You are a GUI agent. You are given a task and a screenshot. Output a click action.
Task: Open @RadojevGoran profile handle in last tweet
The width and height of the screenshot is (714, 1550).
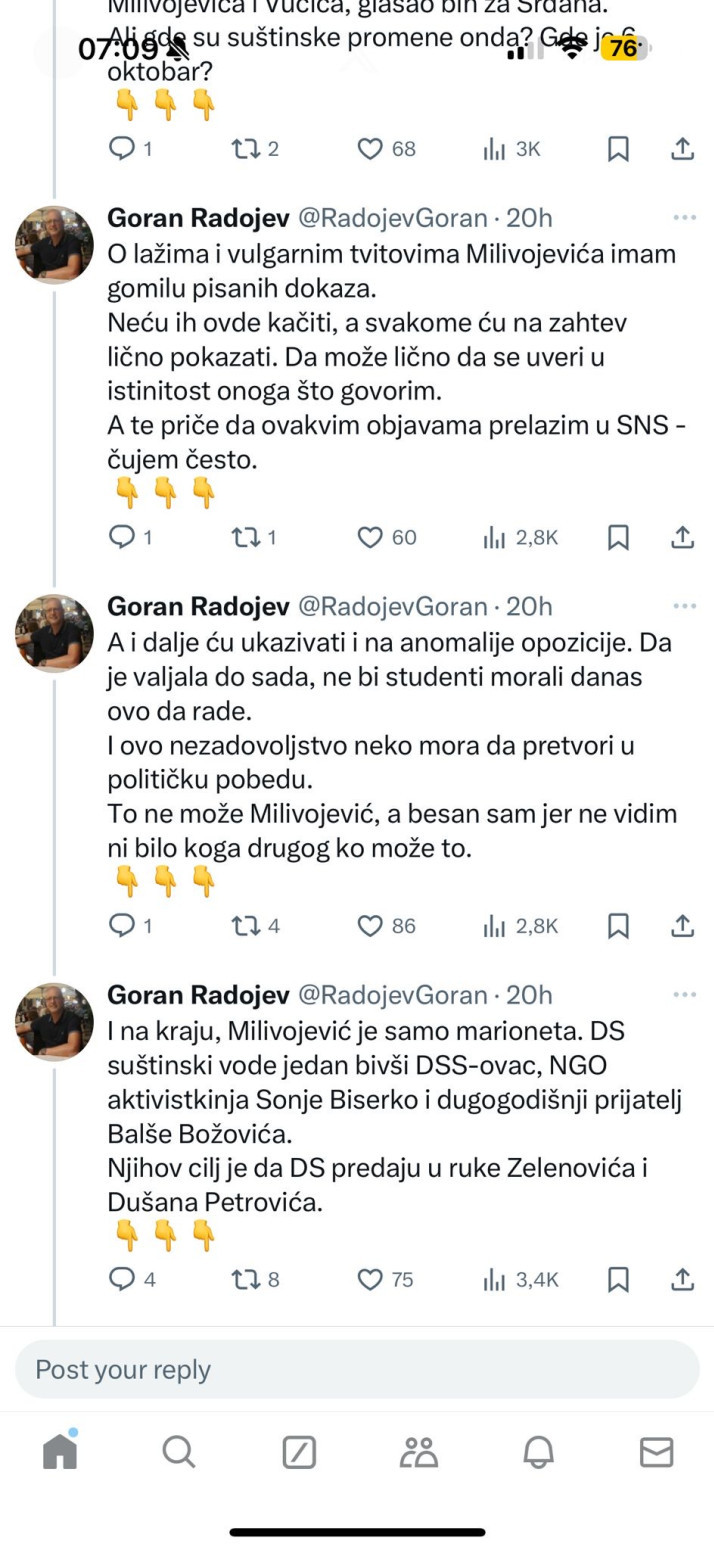392,995
